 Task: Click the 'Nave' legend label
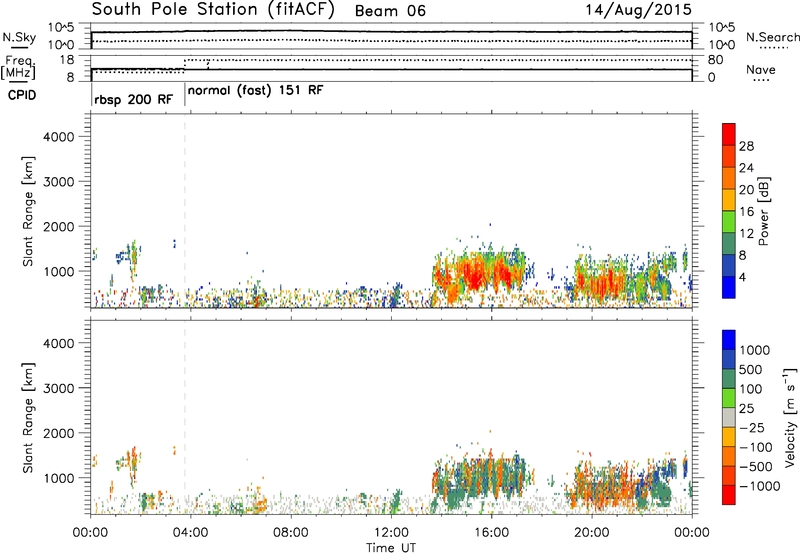pos(761,70)
